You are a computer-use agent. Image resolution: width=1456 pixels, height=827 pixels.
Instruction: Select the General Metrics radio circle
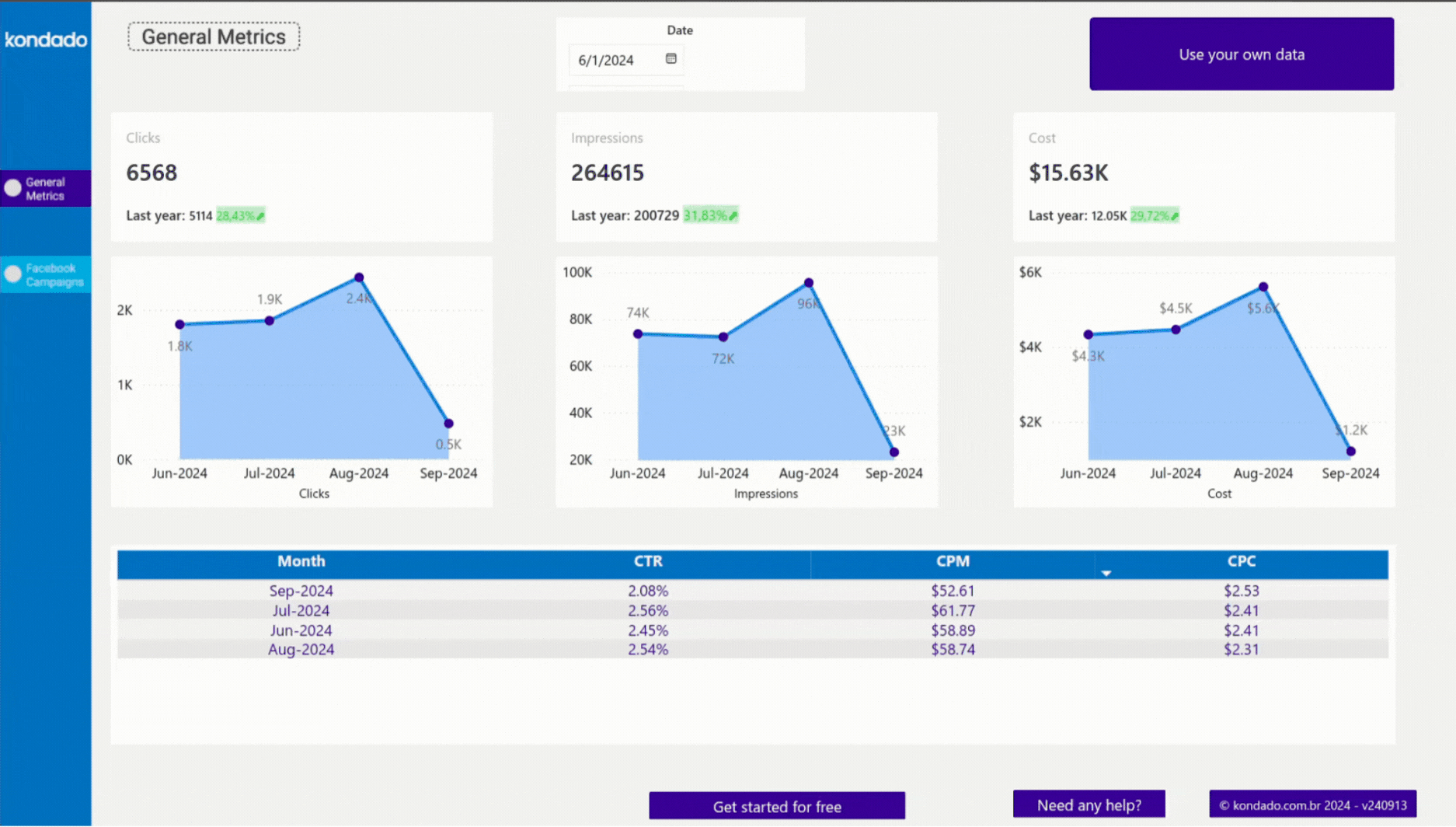pos(12,187)
